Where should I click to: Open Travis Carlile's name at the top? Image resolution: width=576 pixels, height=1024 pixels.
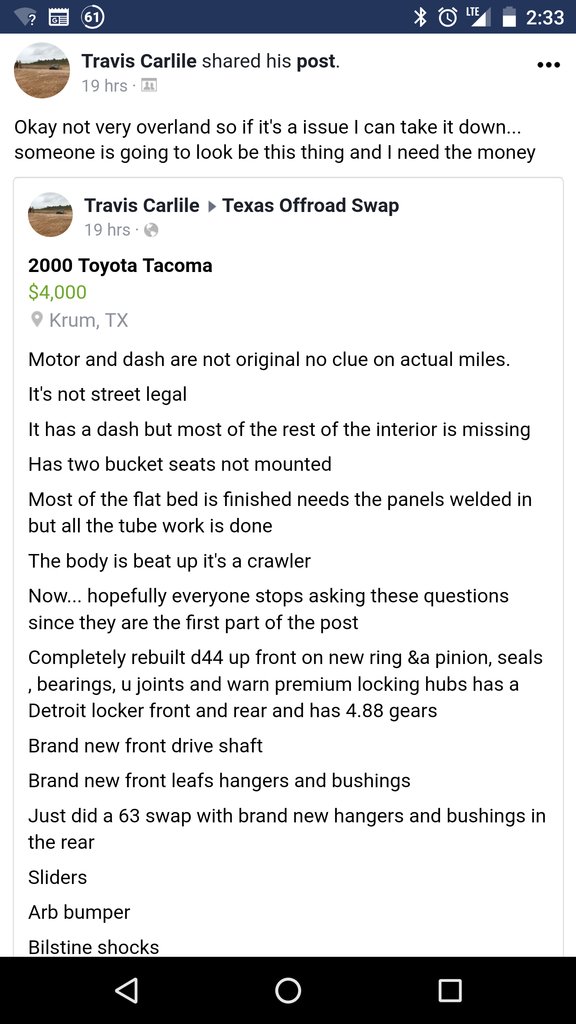[x=139, y=61]
